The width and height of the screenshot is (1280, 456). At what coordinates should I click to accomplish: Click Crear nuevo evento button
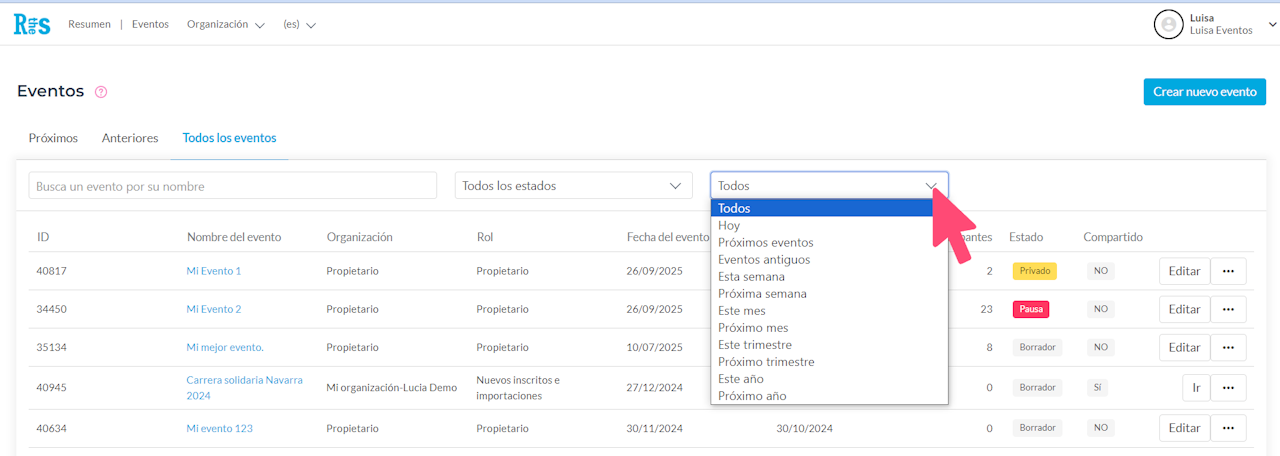click(x=1204, y=92)
